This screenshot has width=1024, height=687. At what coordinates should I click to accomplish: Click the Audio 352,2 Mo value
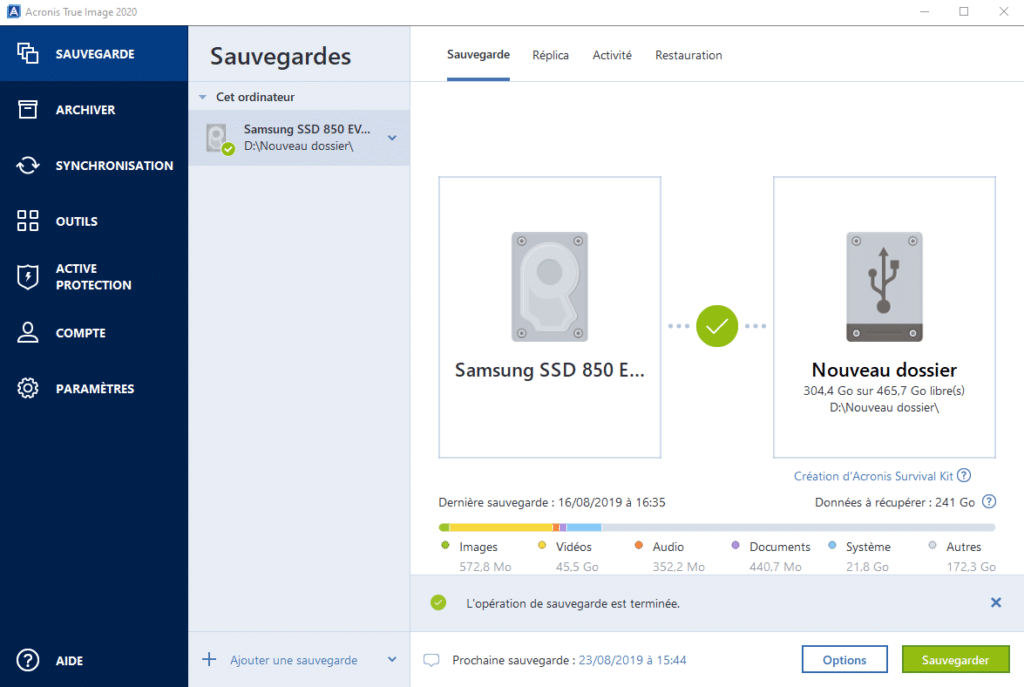[x=679, y=567]
